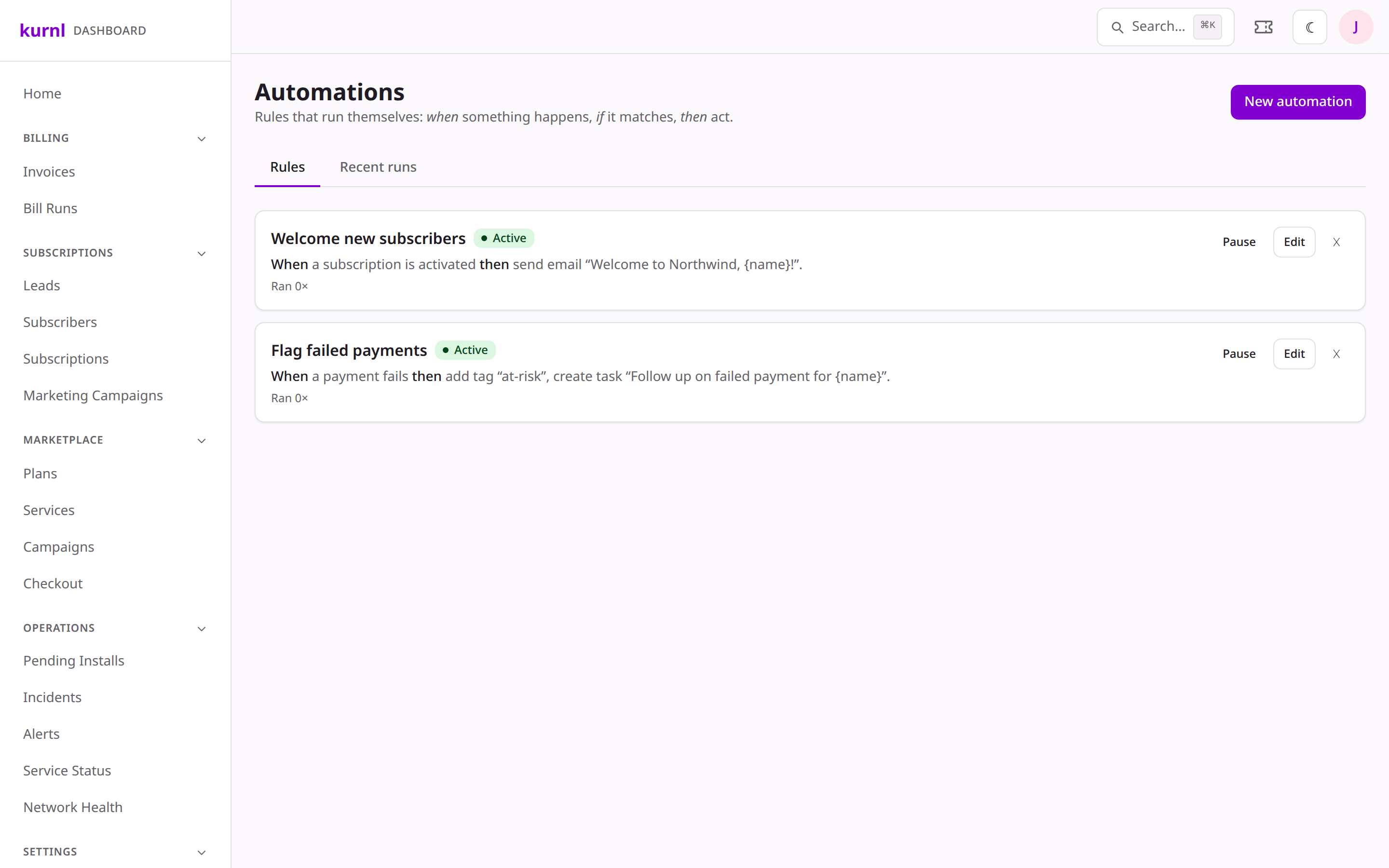Delete Welcome new subscribers rule with X
This screenshot has width=1389, height=868.
tap(1336, 242)
